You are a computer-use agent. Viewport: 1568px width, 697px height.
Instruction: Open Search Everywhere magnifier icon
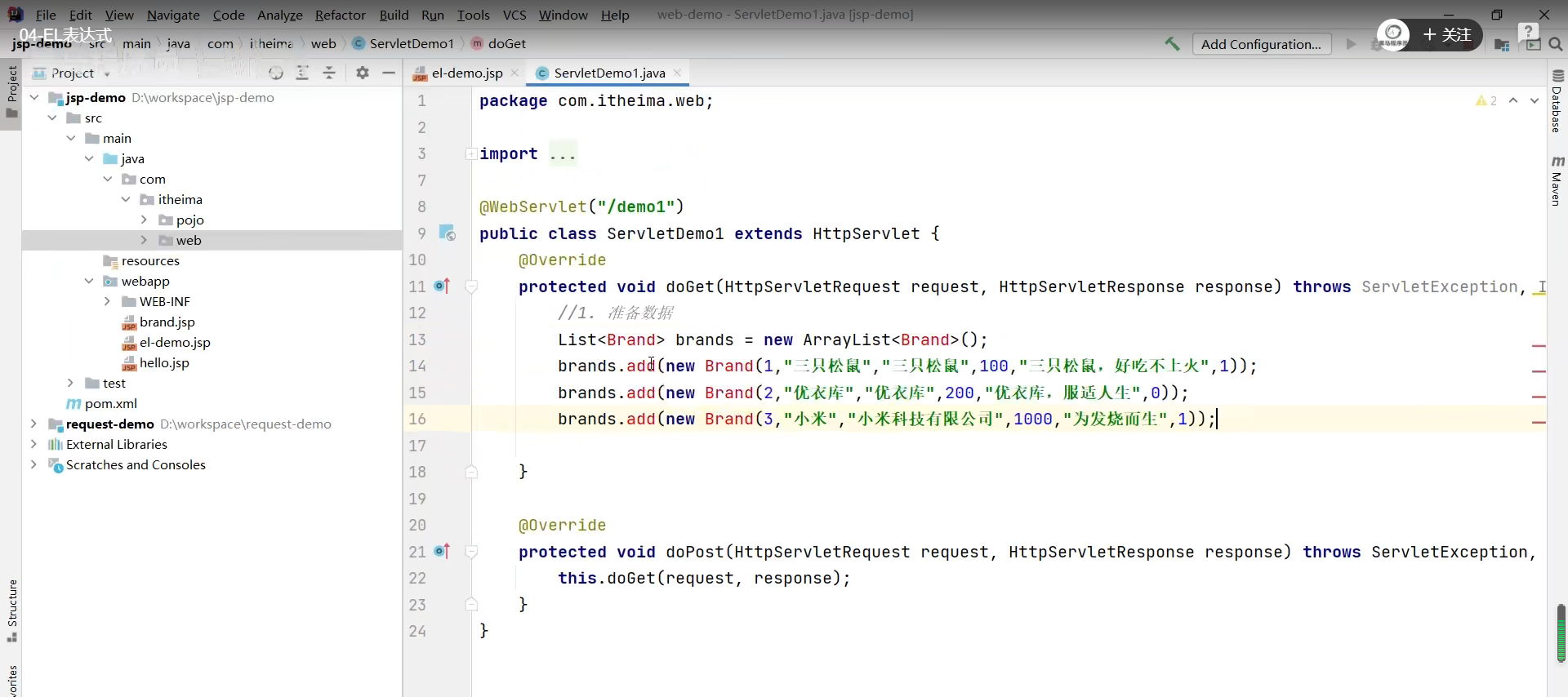pyautogui.click(x=1556, y=44)
